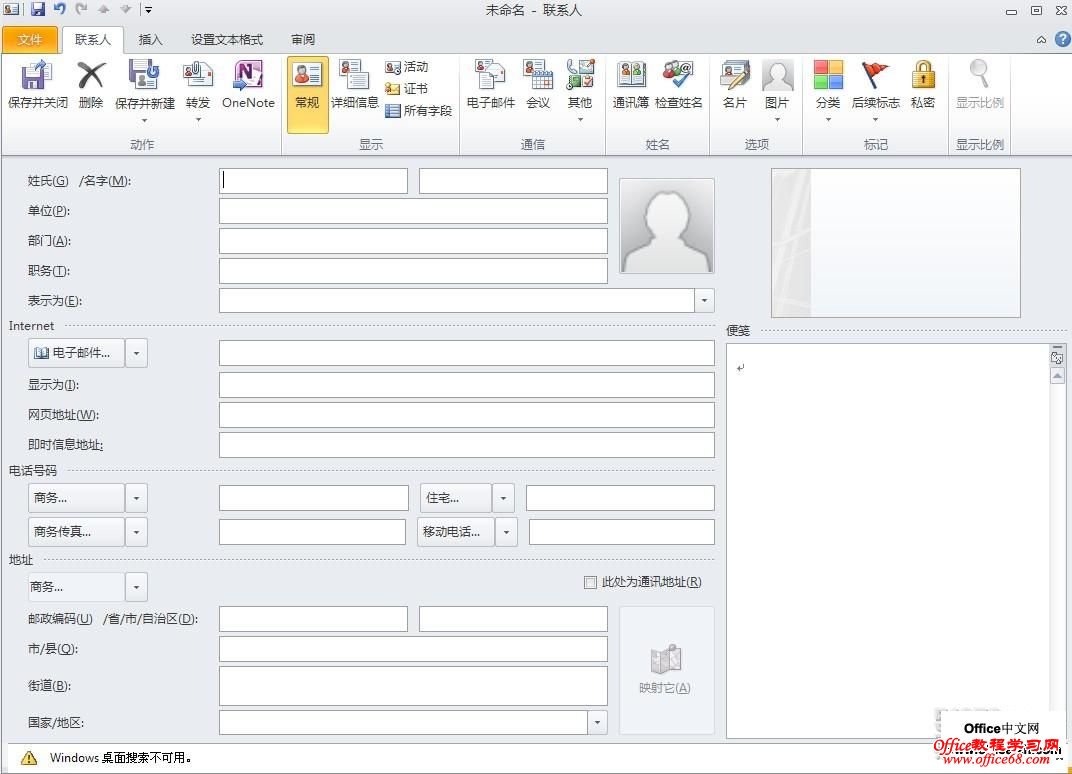Click inside the 单位 company input field
The height and width of the screenshot is (774, 1072).
(x=413, y=210)
